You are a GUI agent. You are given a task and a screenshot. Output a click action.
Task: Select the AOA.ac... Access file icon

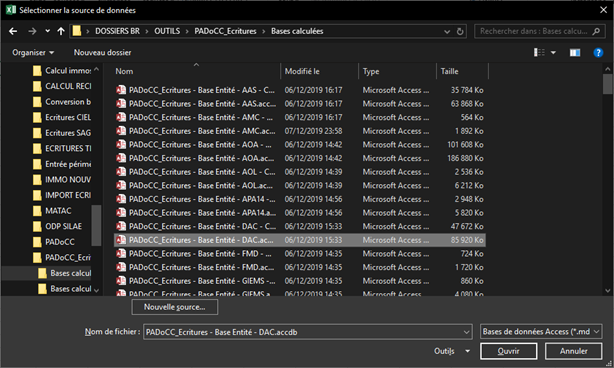pos(121,158)
